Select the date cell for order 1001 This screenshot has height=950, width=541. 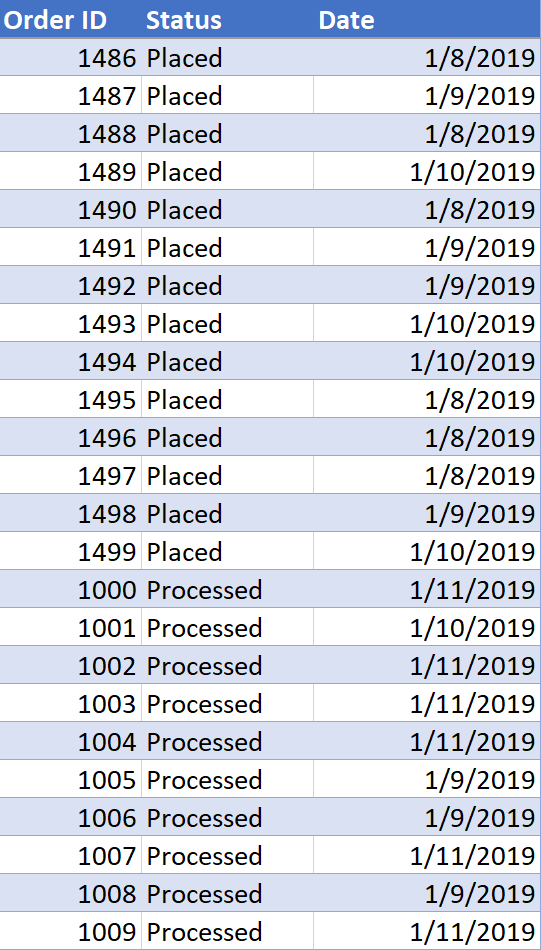point(427,628)
